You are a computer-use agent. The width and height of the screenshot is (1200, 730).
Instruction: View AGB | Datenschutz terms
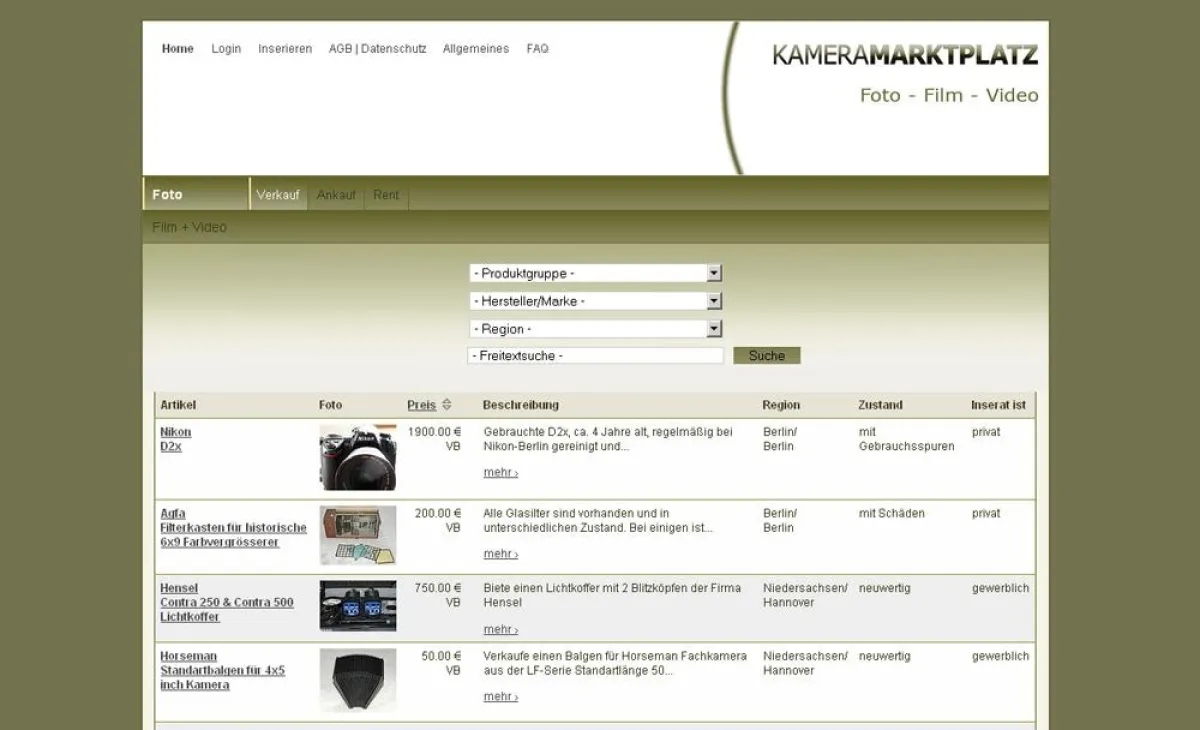pyautogui.click(x=377, y=48)
